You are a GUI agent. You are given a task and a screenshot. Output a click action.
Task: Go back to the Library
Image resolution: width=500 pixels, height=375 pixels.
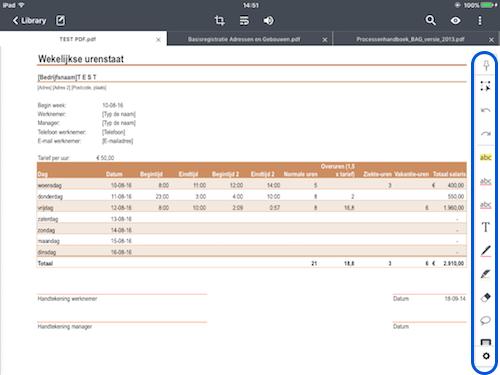point(29,21)
